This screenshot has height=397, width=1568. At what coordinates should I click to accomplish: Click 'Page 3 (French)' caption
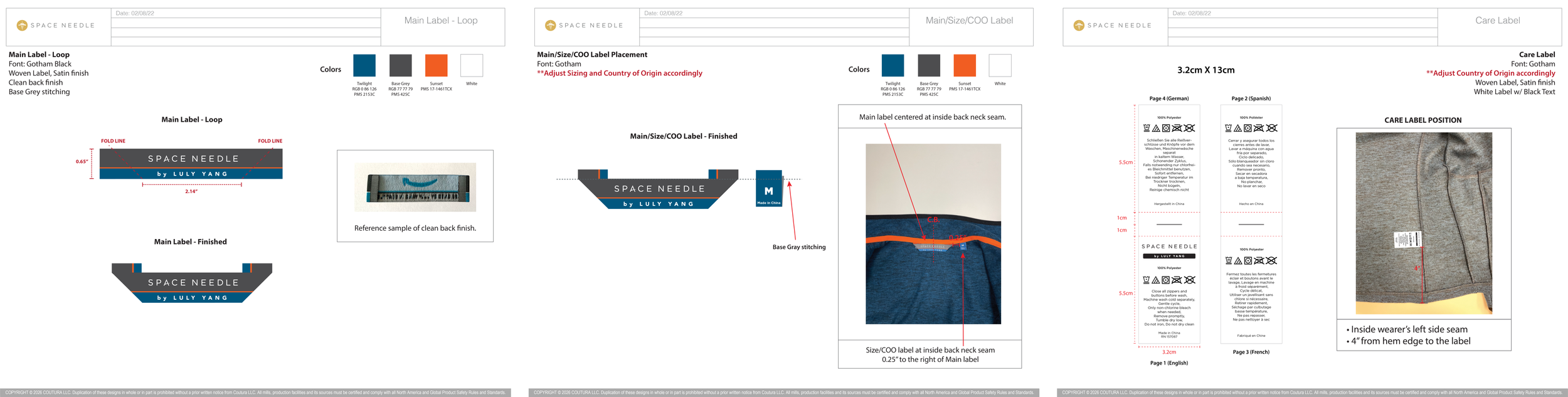[x=1251, y=352]
